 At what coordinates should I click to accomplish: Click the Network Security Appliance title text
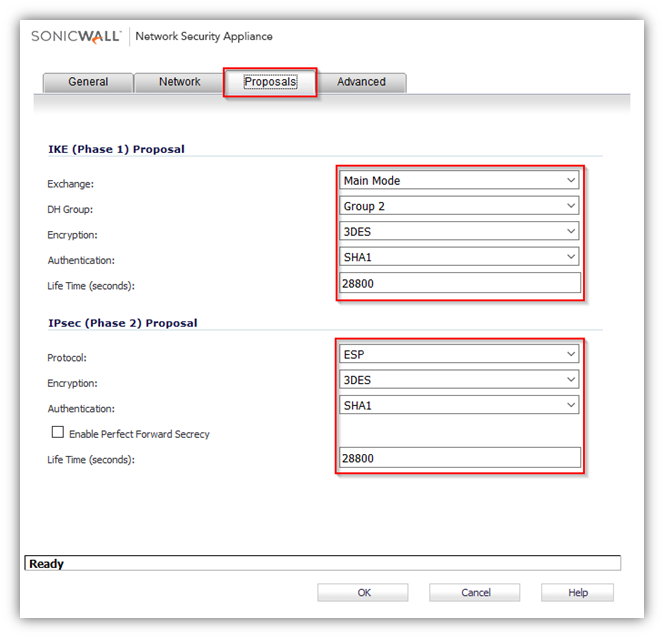coord(203,36)
